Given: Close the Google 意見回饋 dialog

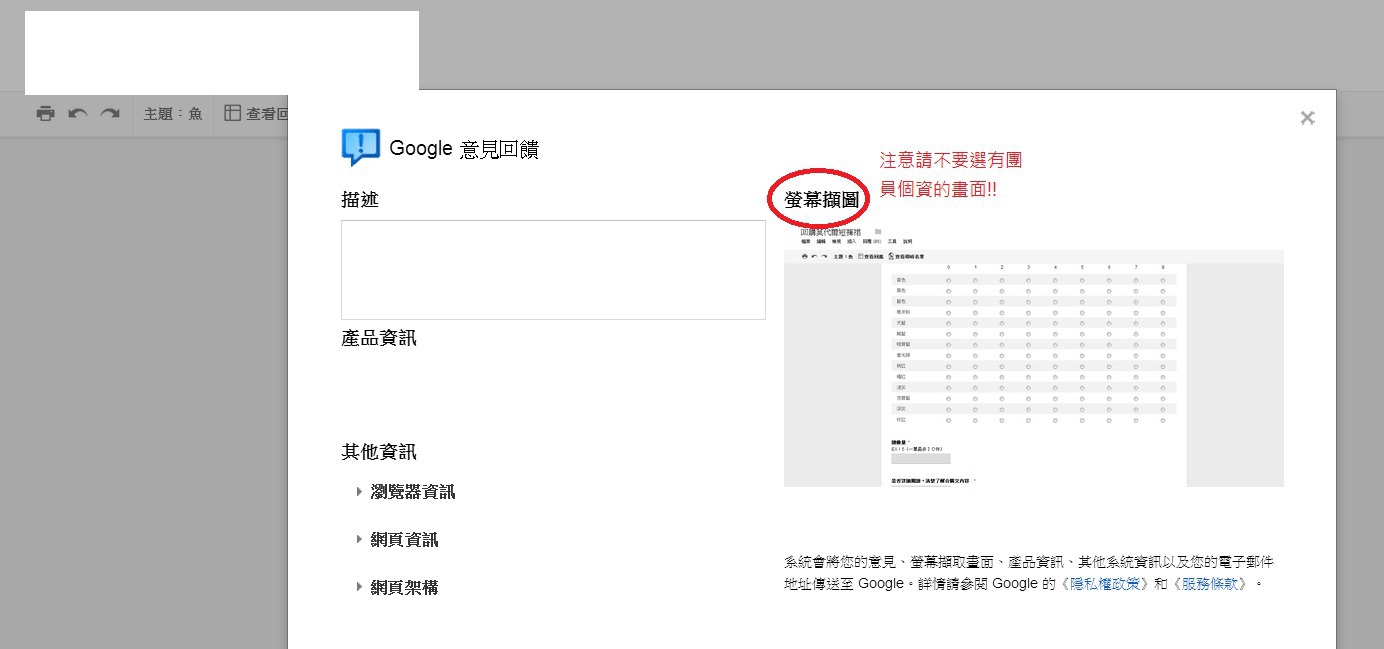Looking at the screenshot, I should 1307,117.
